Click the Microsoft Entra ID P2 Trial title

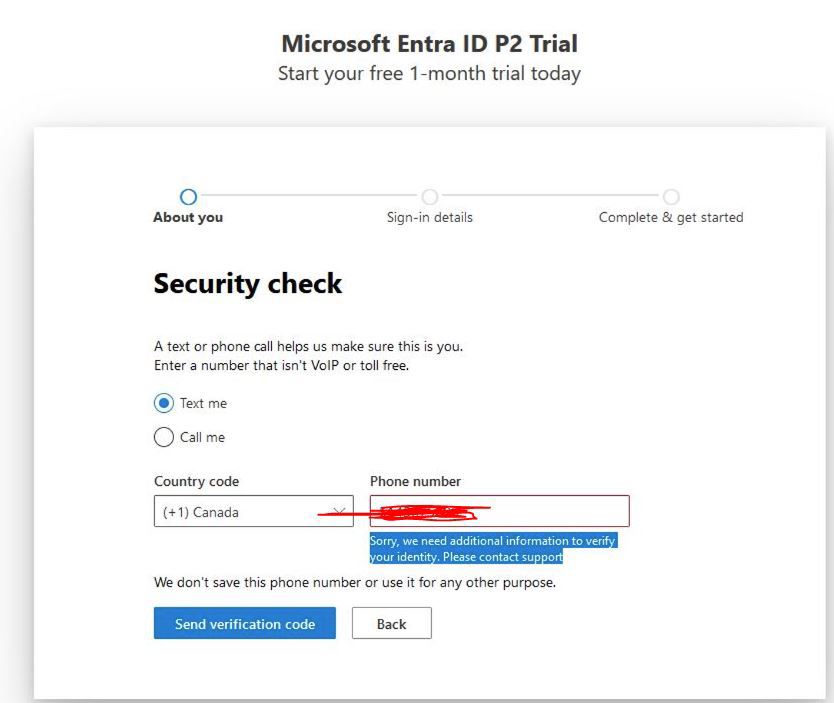tap(429, 44)
